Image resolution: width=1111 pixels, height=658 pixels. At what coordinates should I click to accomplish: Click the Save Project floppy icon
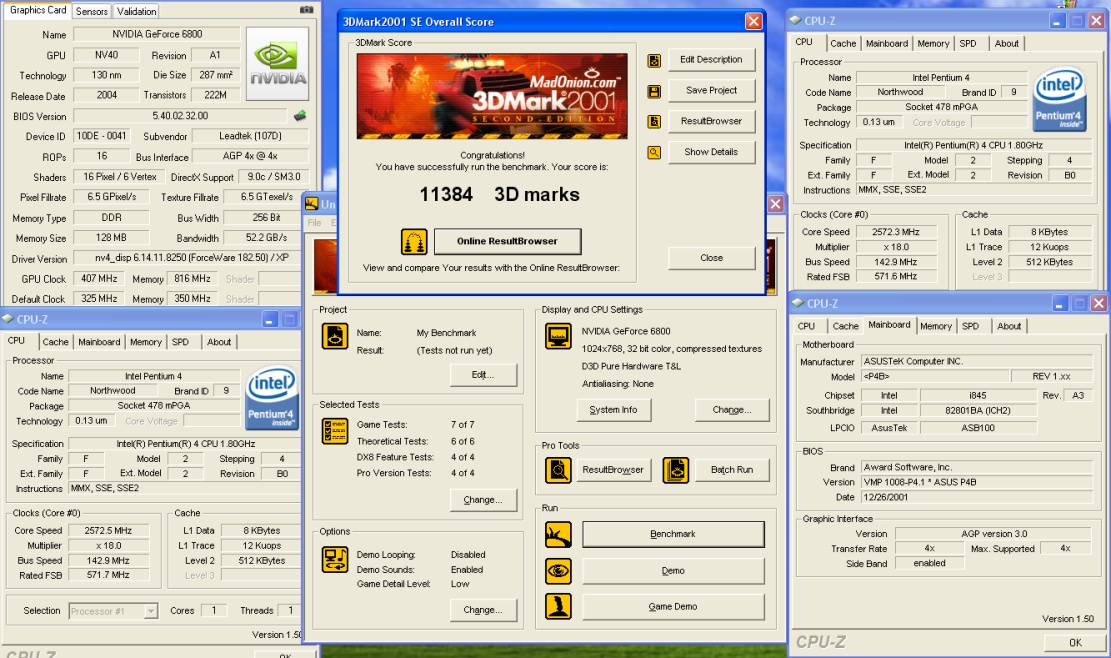pos(654,91)
